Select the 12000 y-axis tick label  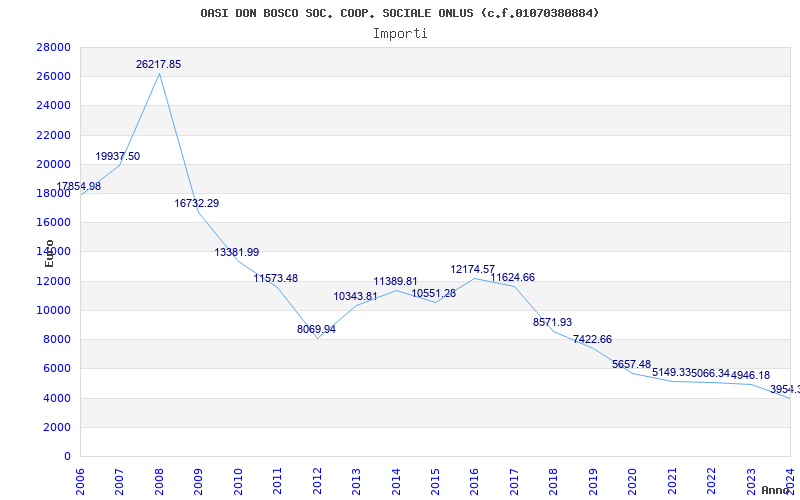click(54, 281)
